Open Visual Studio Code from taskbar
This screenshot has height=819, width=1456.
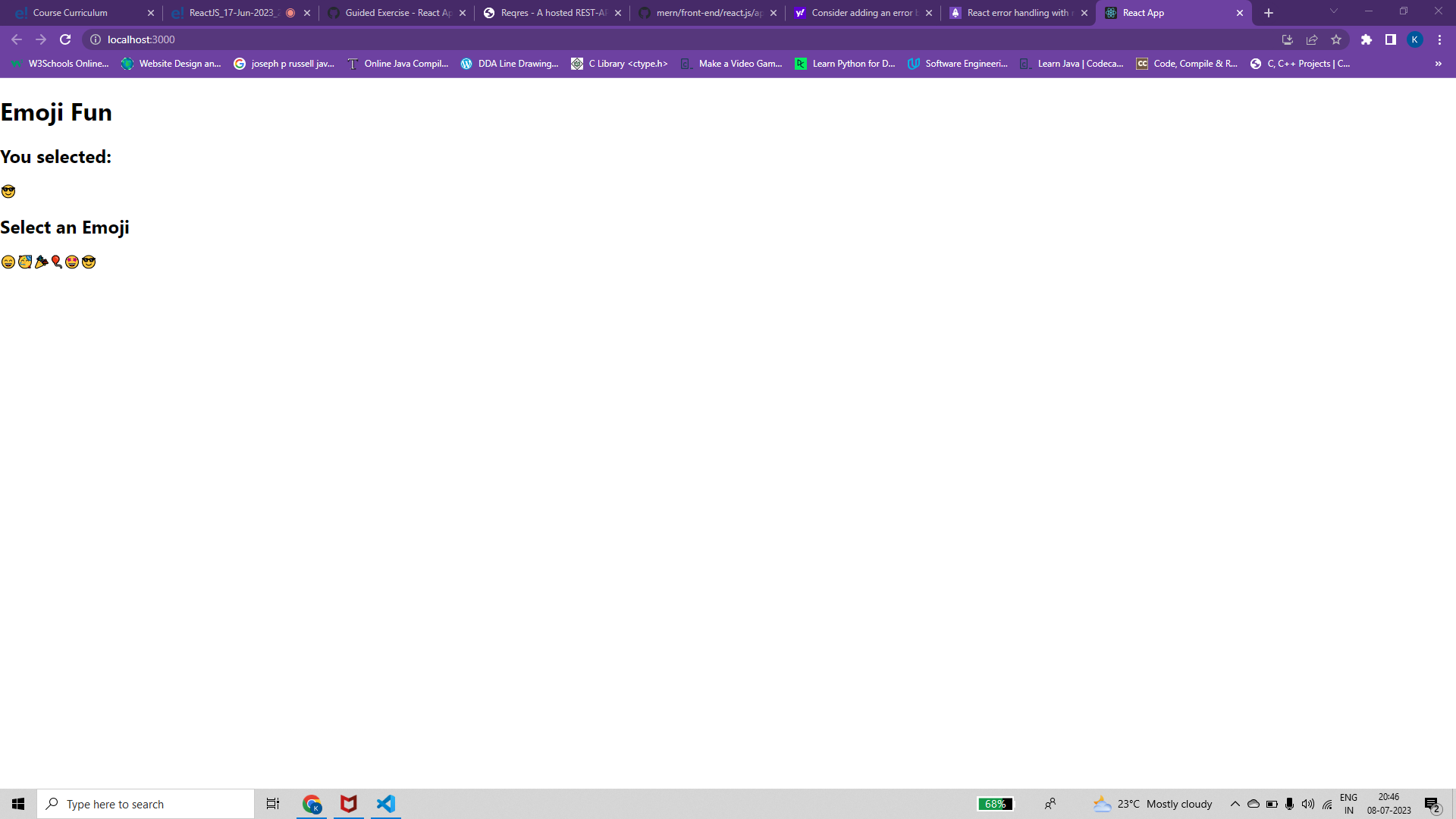pyautogui.click(x=386, y=804)
